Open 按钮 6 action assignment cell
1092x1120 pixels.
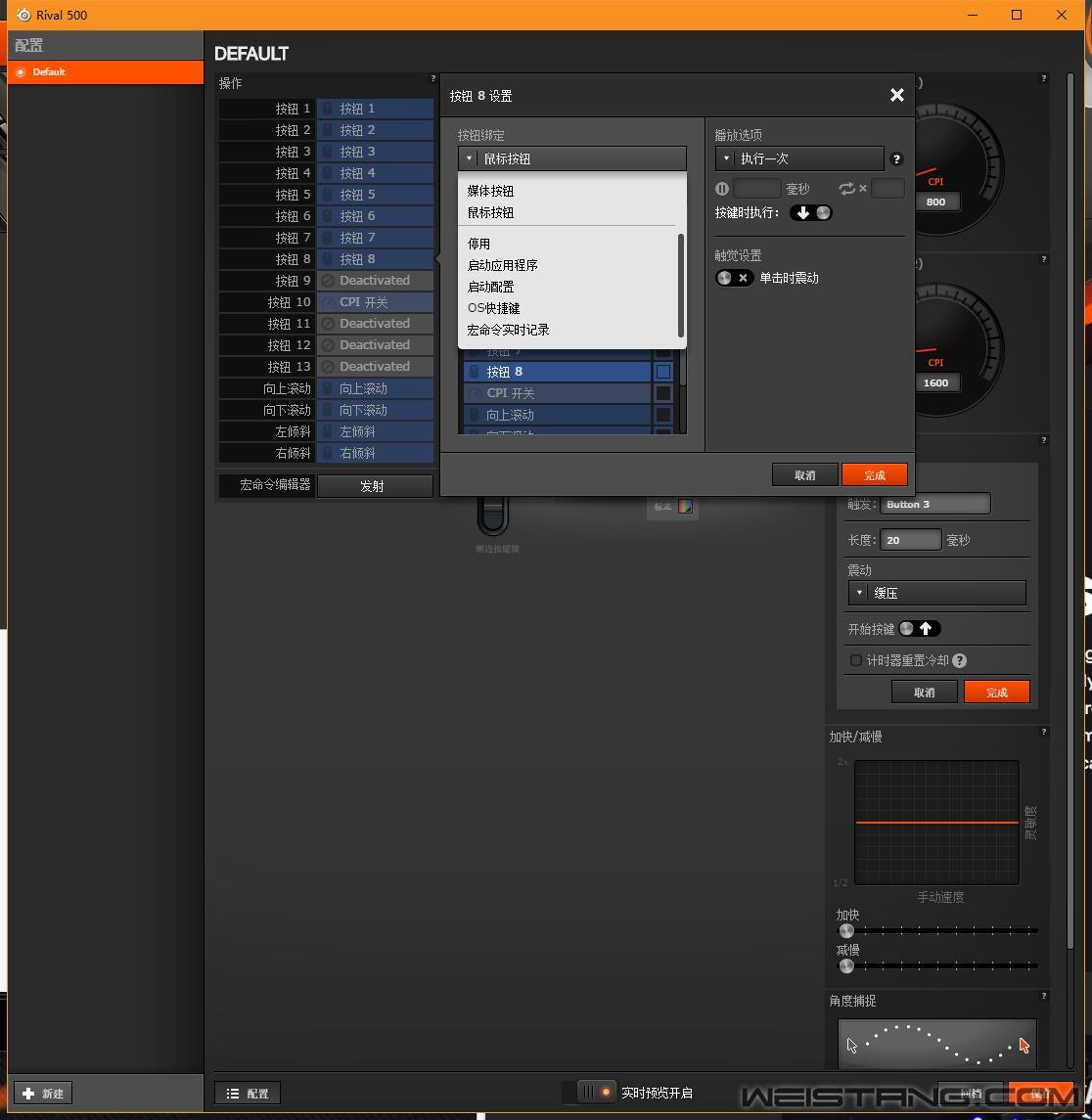375,216
